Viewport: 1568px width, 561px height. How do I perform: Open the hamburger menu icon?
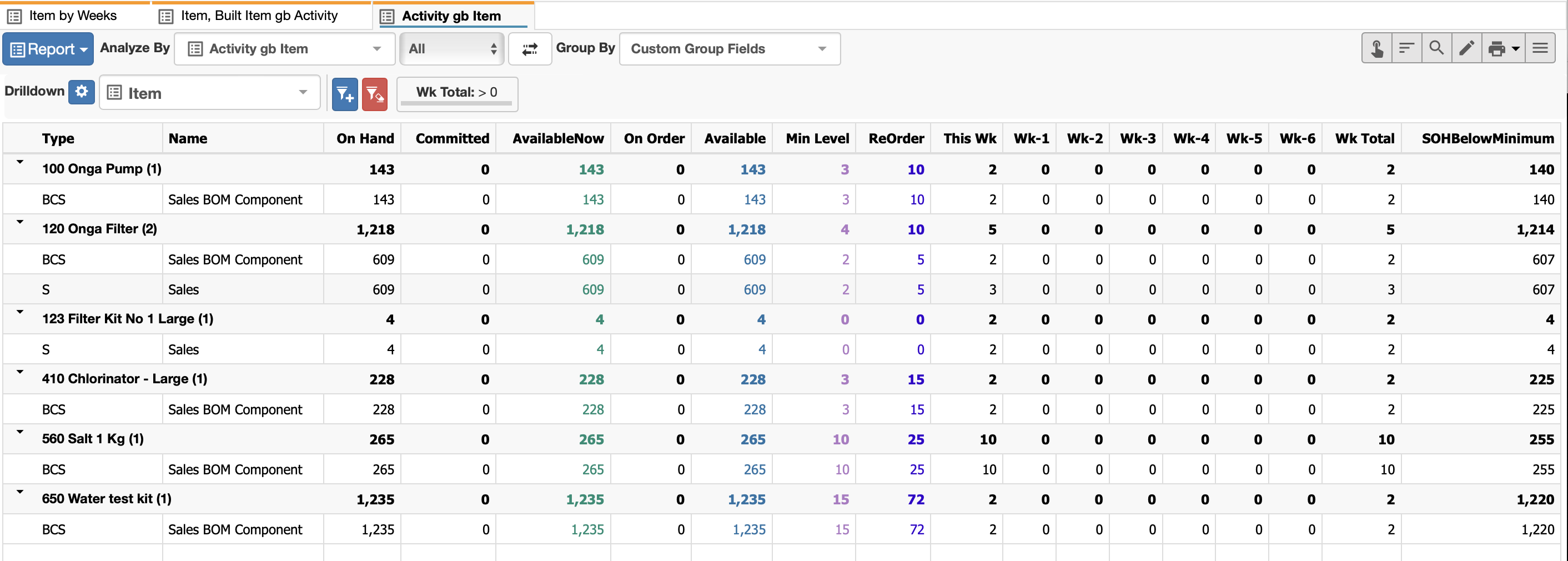(x=1540, y=48)
